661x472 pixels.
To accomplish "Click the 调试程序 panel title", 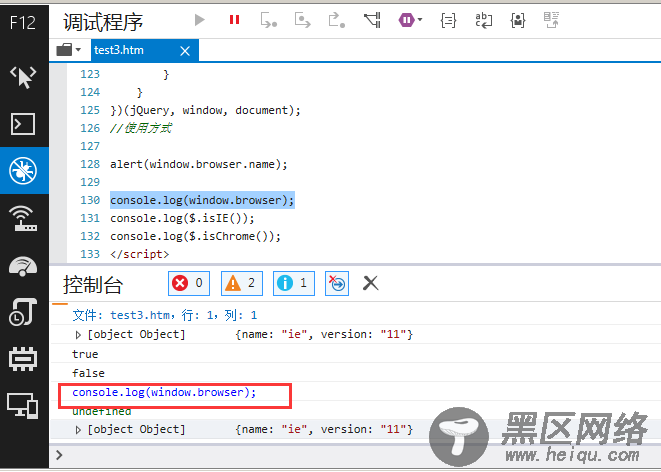I will click(103, 22).
